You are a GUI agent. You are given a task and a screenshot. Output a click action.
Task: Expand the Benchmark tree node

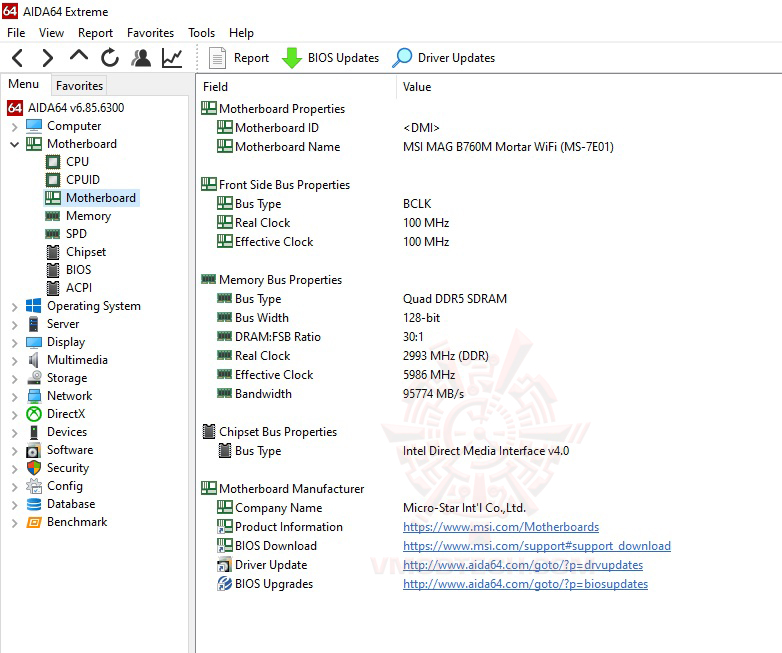tap(14, 523)
